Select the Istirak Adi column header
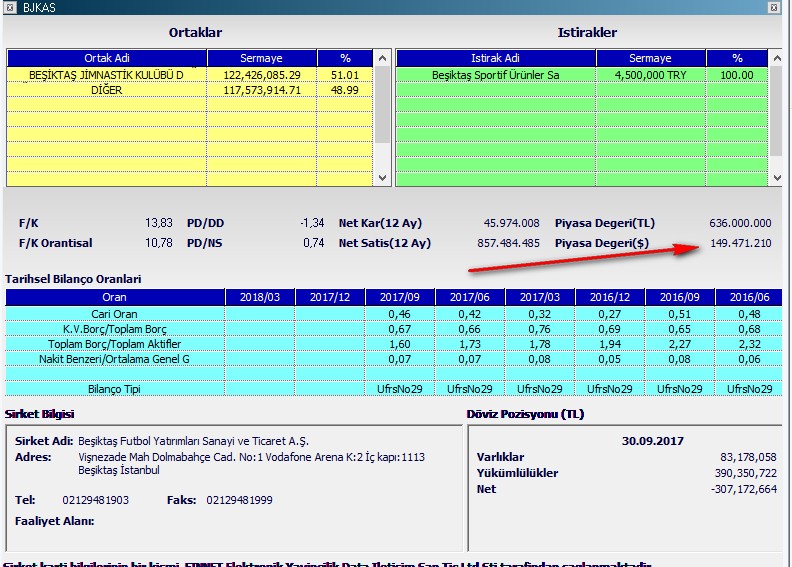The image size is (792, 567). [496, 58]
